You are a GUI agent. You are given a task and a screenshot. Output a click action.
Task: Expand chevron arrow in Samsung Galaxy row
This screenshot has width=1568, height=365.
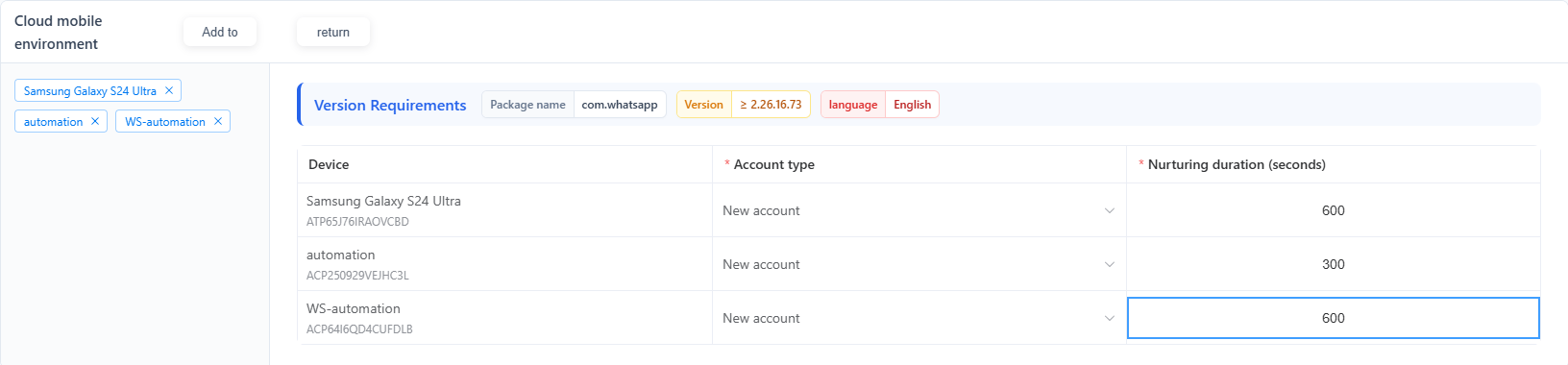[x=1110, y=210]
